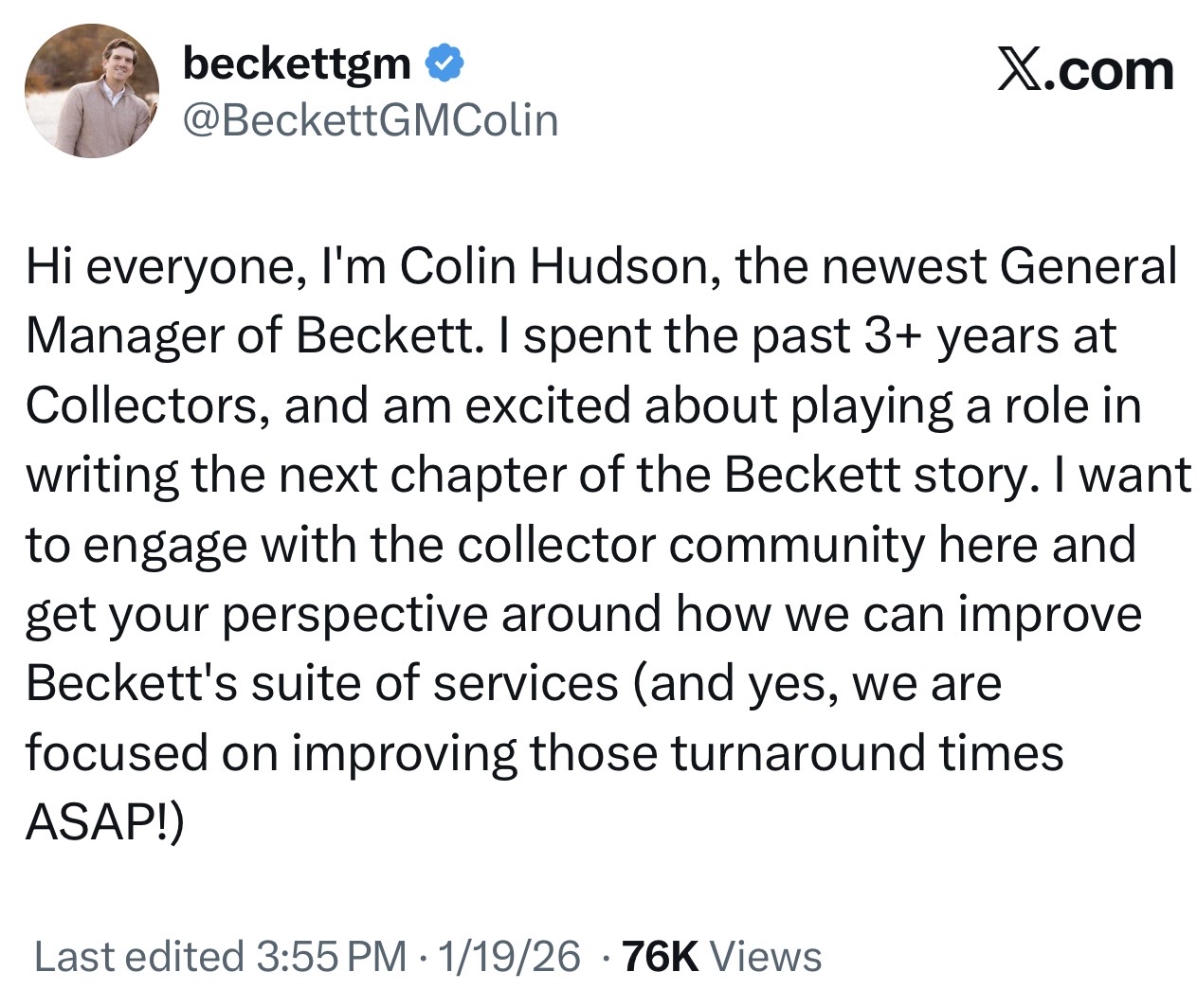Click the X.com logo watermark

pyautogui.click(x=1084, y=70)
